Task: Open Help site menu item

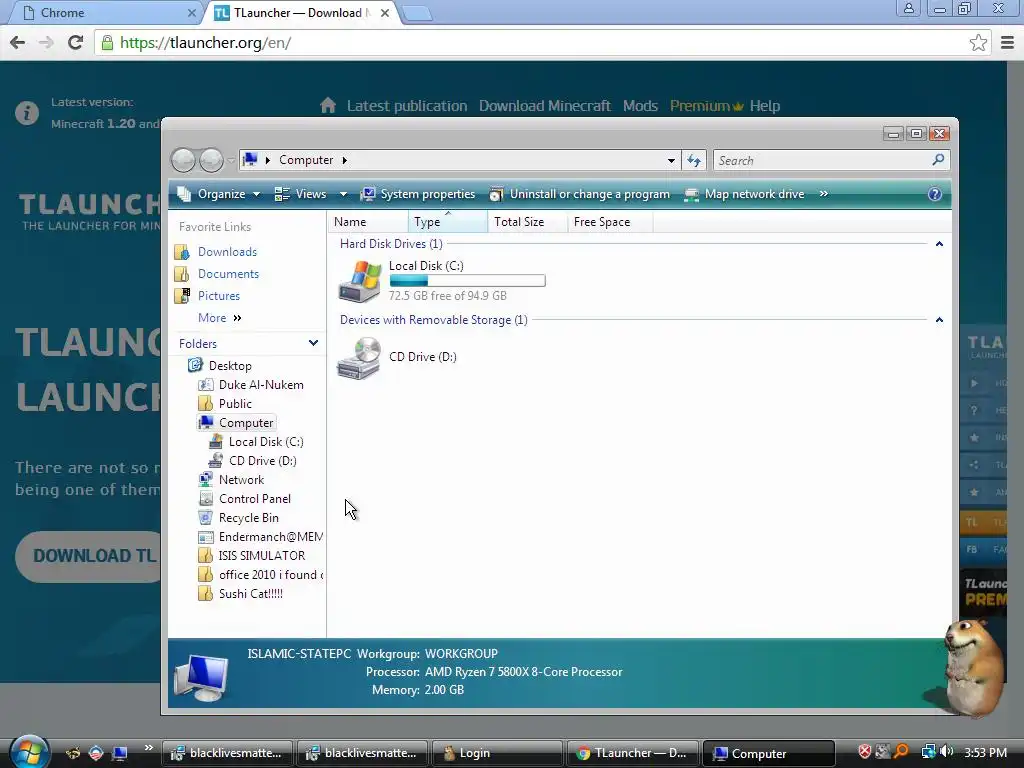Action: coord(765,106)
